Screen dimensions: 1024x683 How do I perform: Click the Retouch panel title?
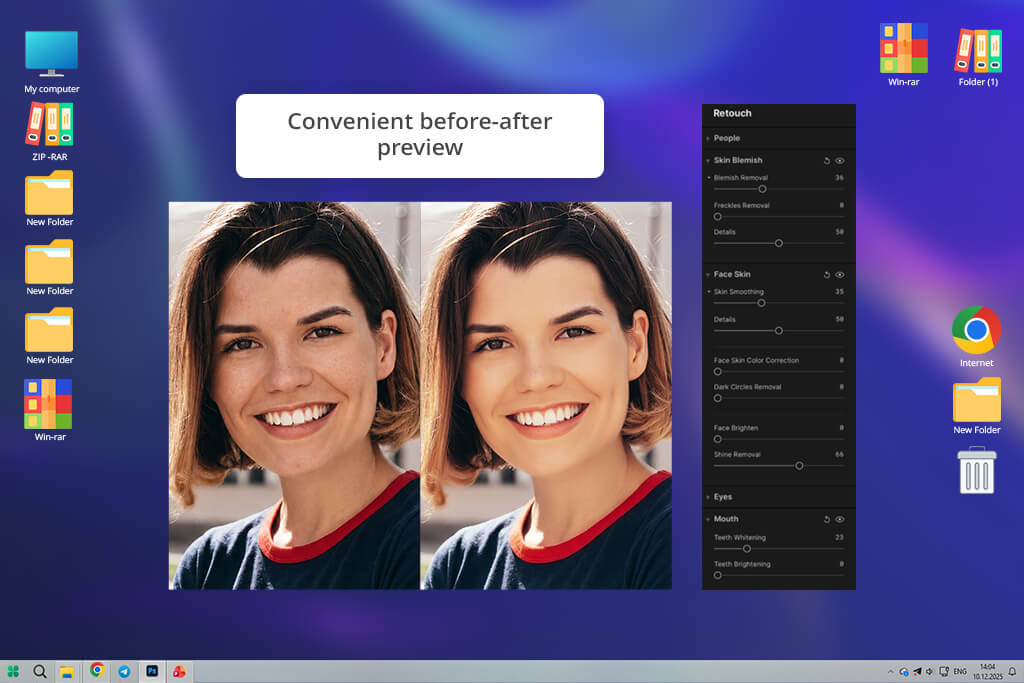pyautogui.click(x=732, y=113)
